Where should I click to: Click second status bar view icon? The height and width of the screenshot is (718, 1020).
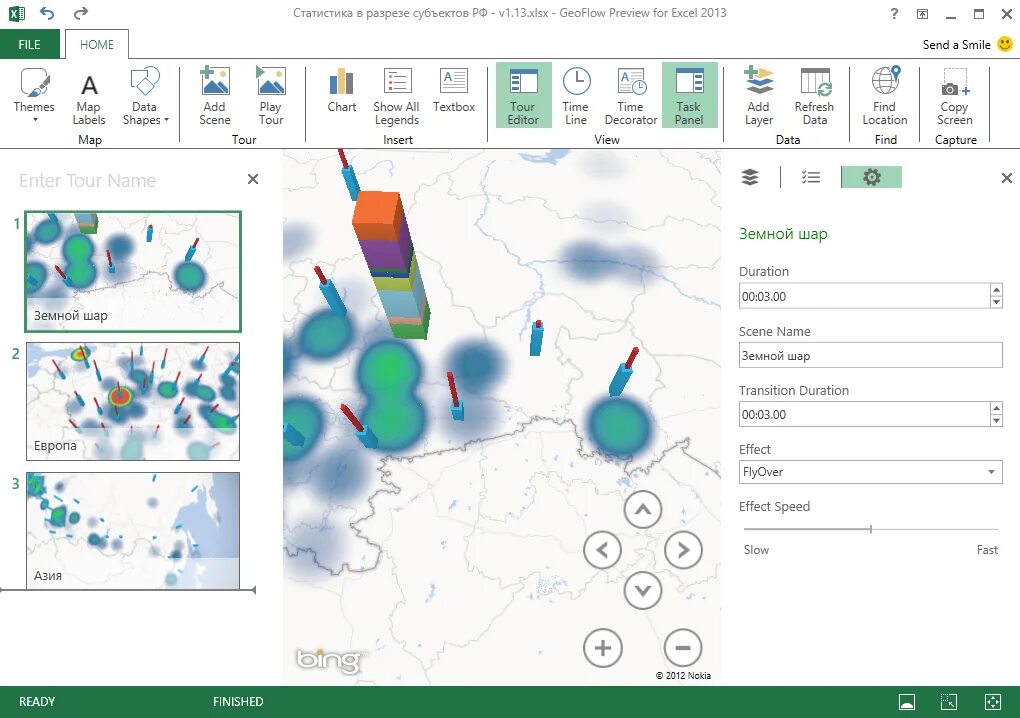[x=949, y=702]
